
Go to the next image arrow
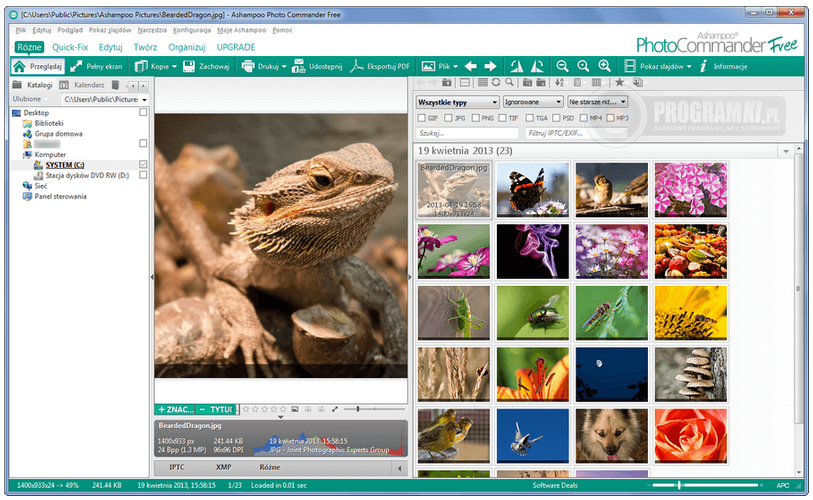[490, 66]
